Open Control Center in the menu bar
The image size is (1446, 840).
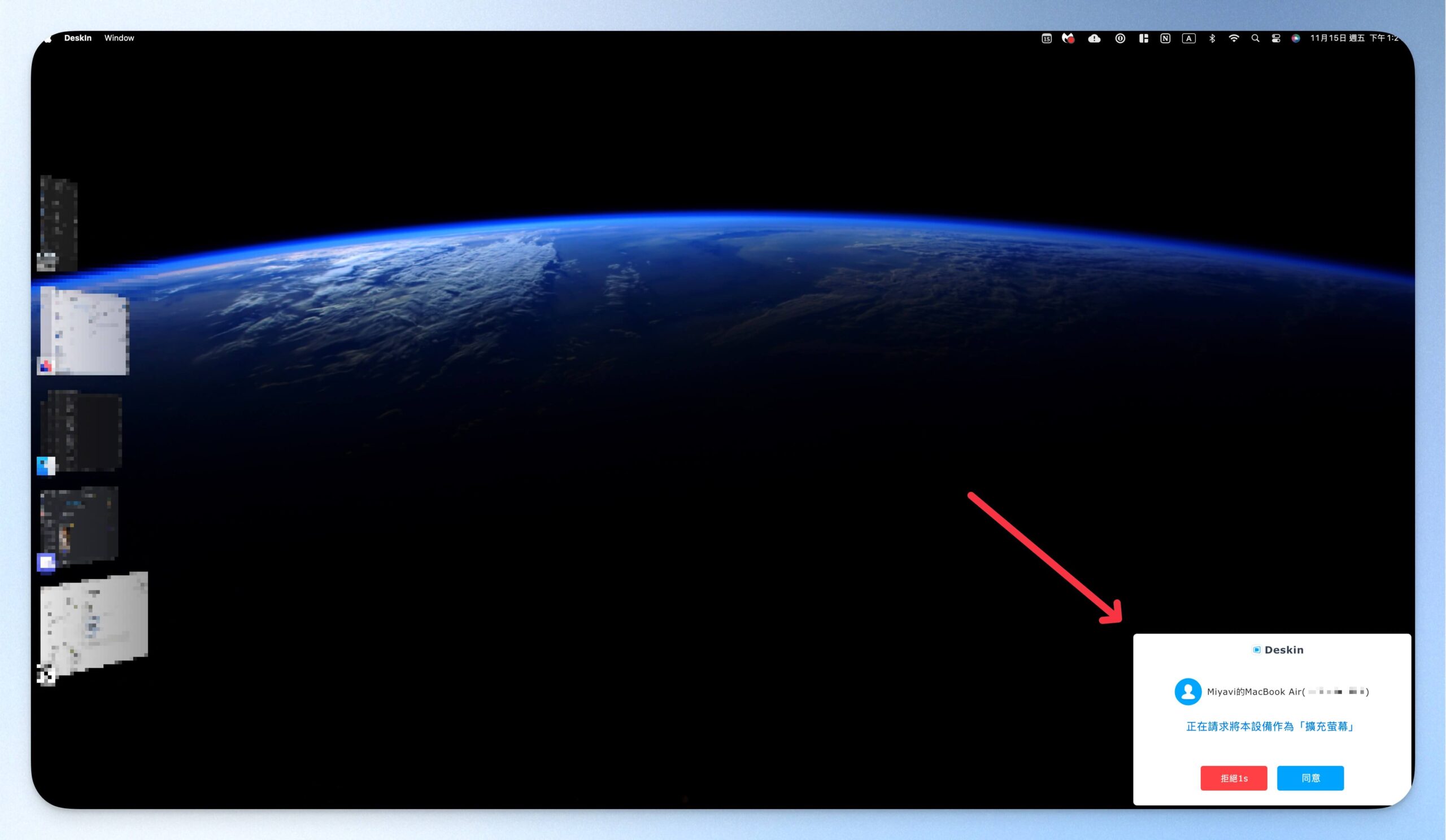1275,38
